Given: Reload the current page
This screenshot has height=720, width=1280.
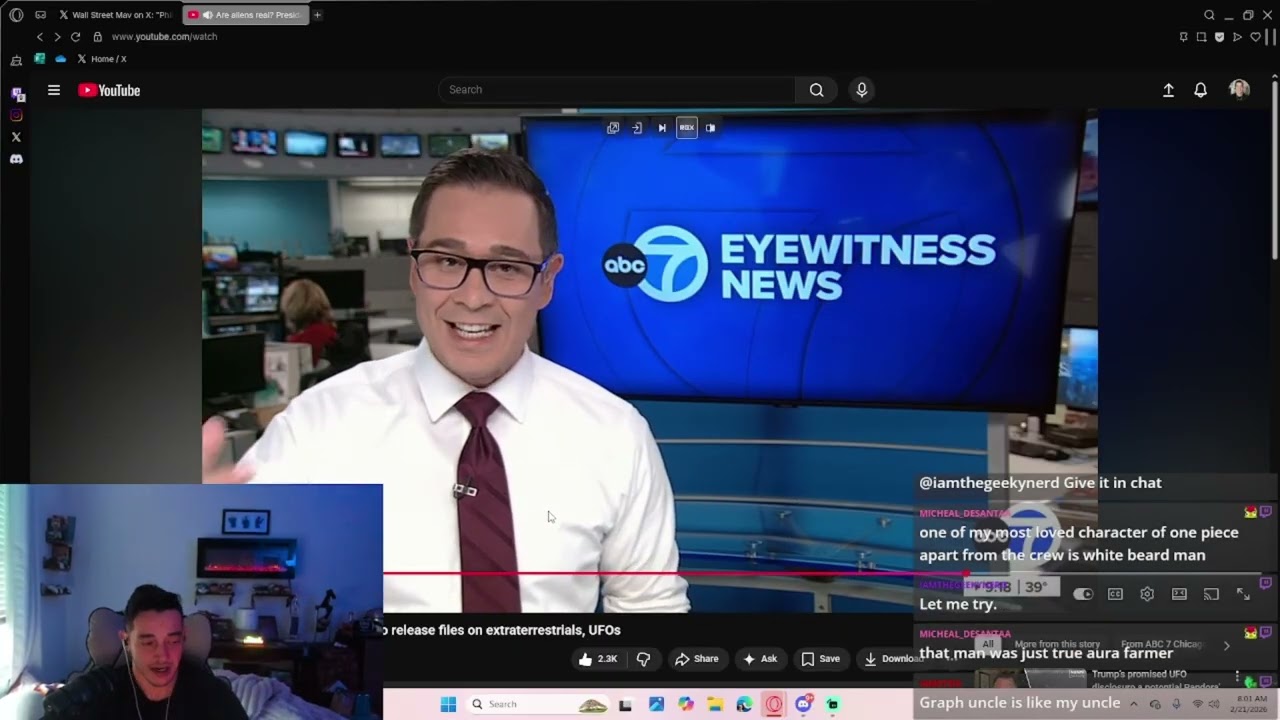Looking at the screenshot, I should [75, 37].
